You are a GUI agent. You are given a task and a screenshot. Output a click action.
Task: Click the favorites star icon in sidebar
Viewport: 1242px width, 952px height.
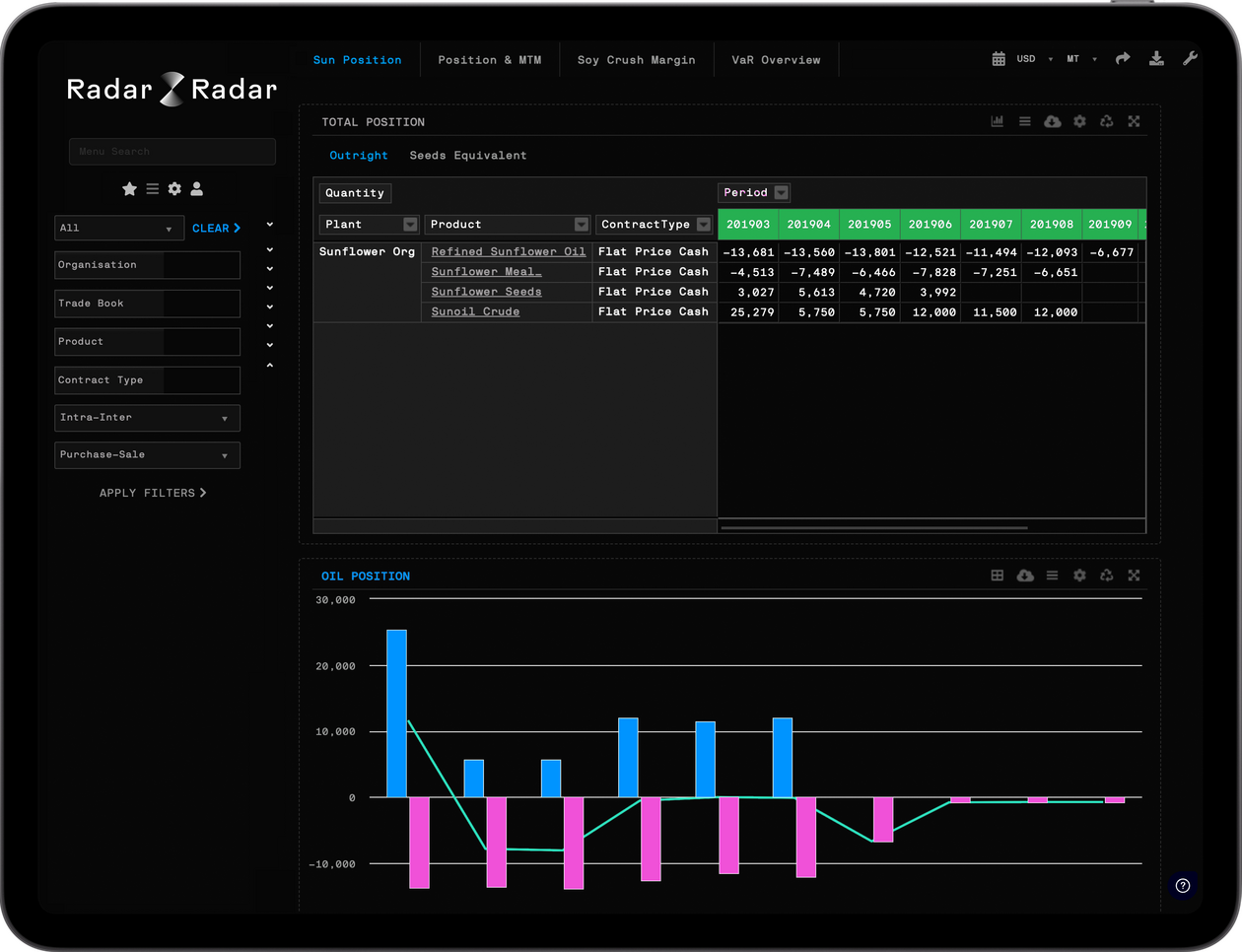click(129, 188)
